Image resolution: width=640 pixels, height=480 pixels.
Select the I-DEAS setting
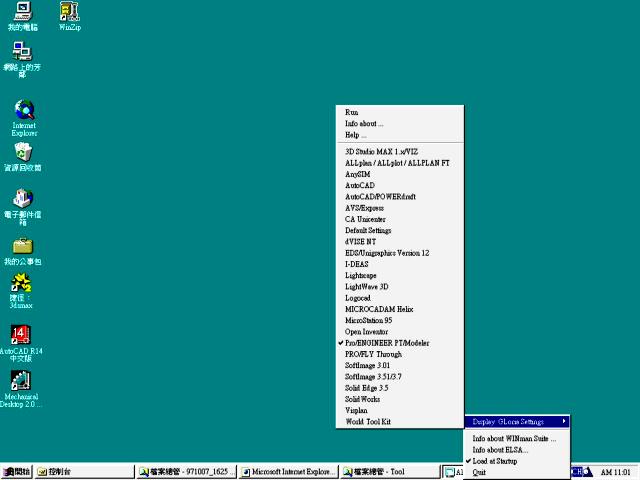(x=400, y=264)
